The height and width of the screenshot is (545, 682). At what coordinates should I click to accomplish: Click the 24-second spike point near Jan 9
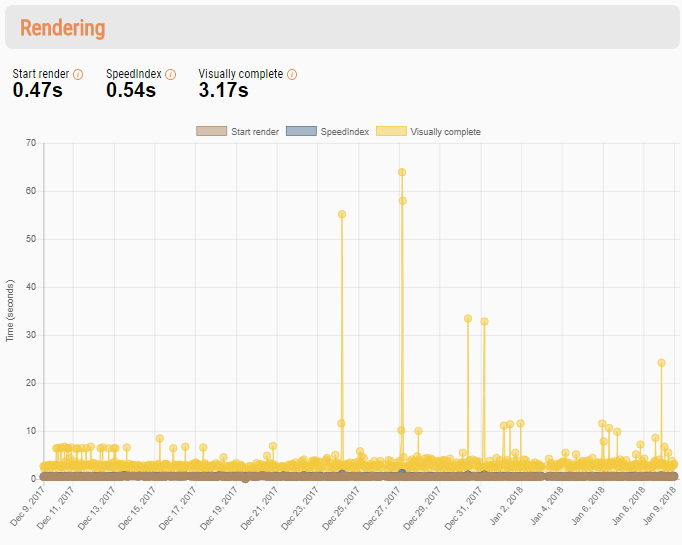point(662,363)
